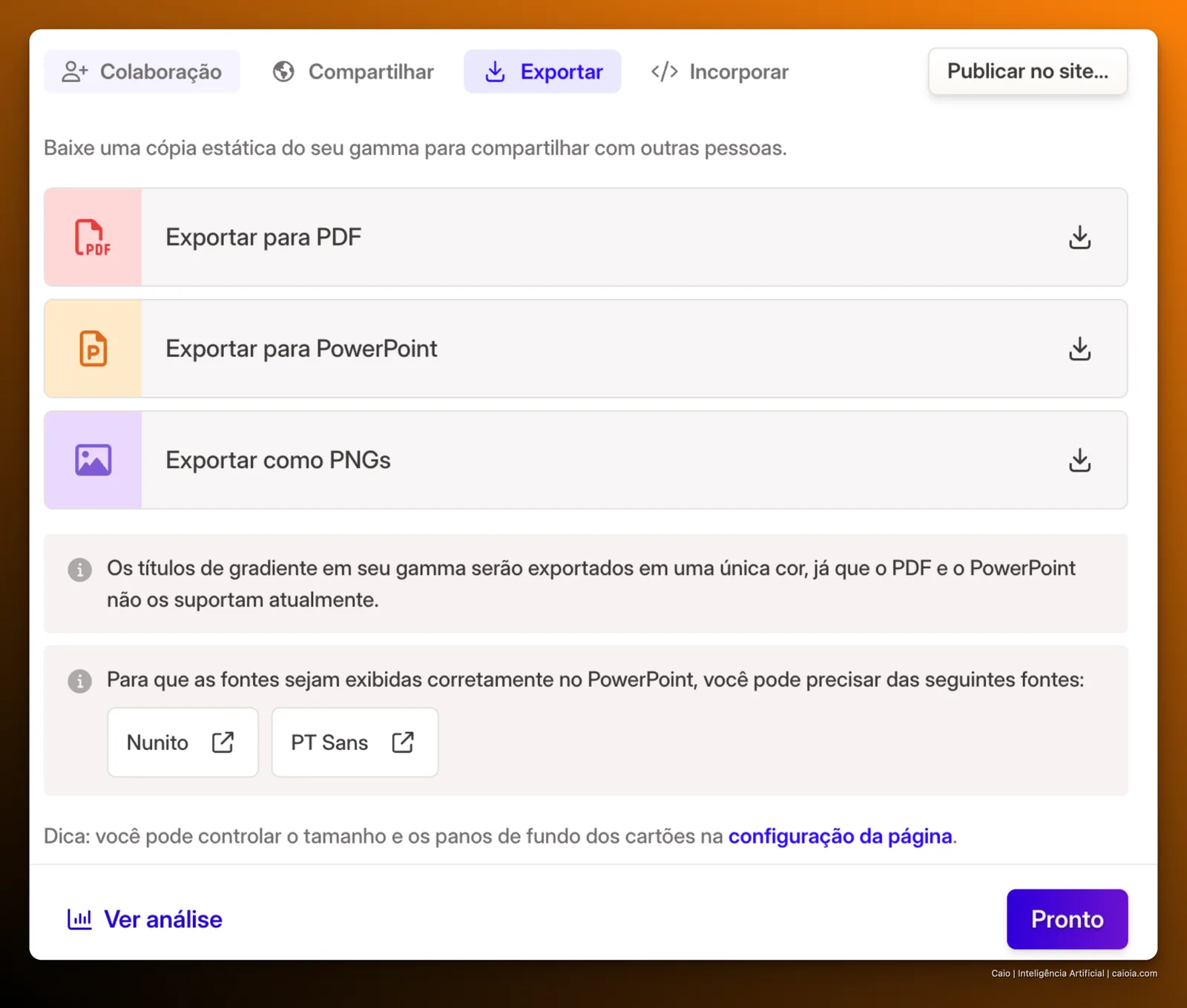The width and height of the screenshot is (1187, 1008).
Task: Click the Ver análise link
Action: [145, 919]
